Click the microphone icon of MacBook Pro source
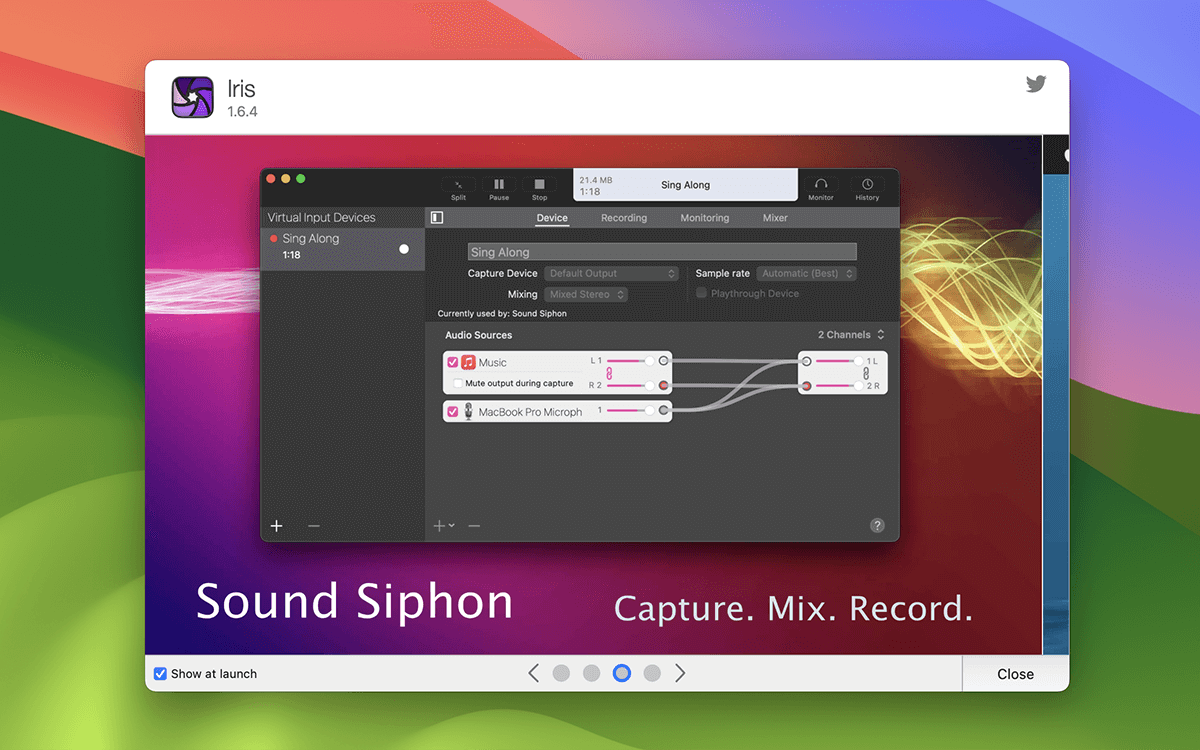This screenshot has width=1200, height=750. pyautogui.click(x=468, y=411)
